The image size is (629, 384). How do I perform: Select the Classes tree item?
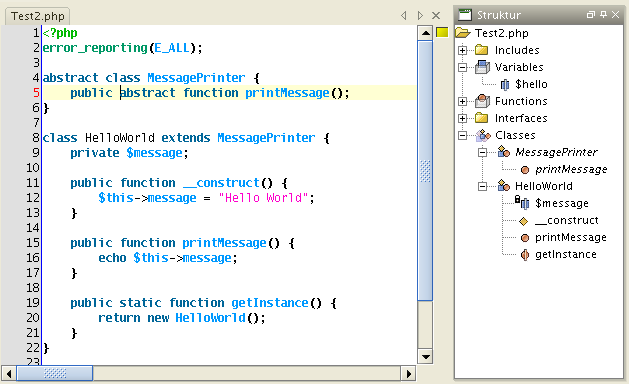tap(515, 135)
